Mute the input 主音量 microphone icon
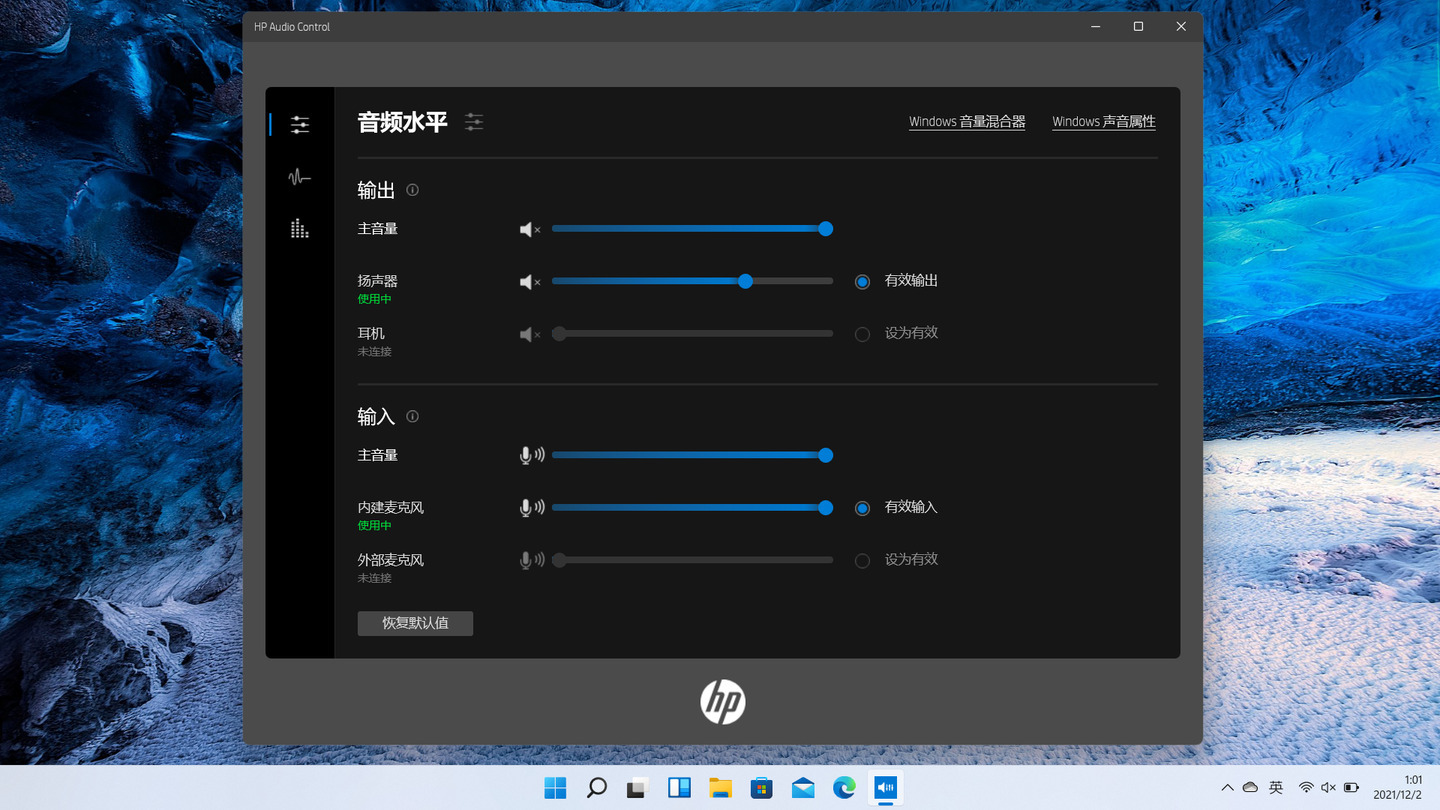 pos(532,456)
